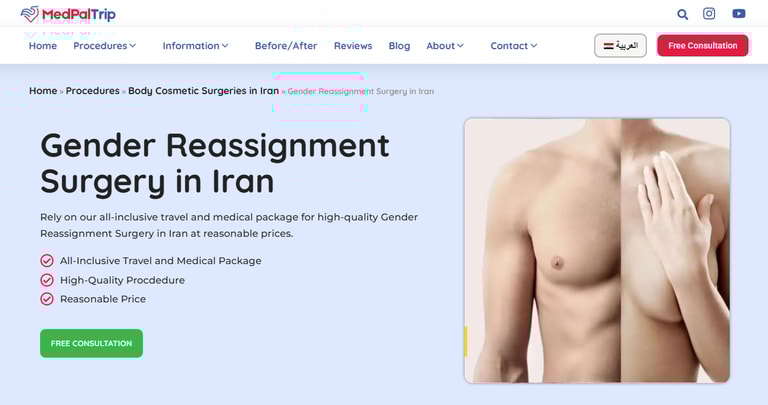
Task: Switch language to Arabic
Action: pos(621,46)
